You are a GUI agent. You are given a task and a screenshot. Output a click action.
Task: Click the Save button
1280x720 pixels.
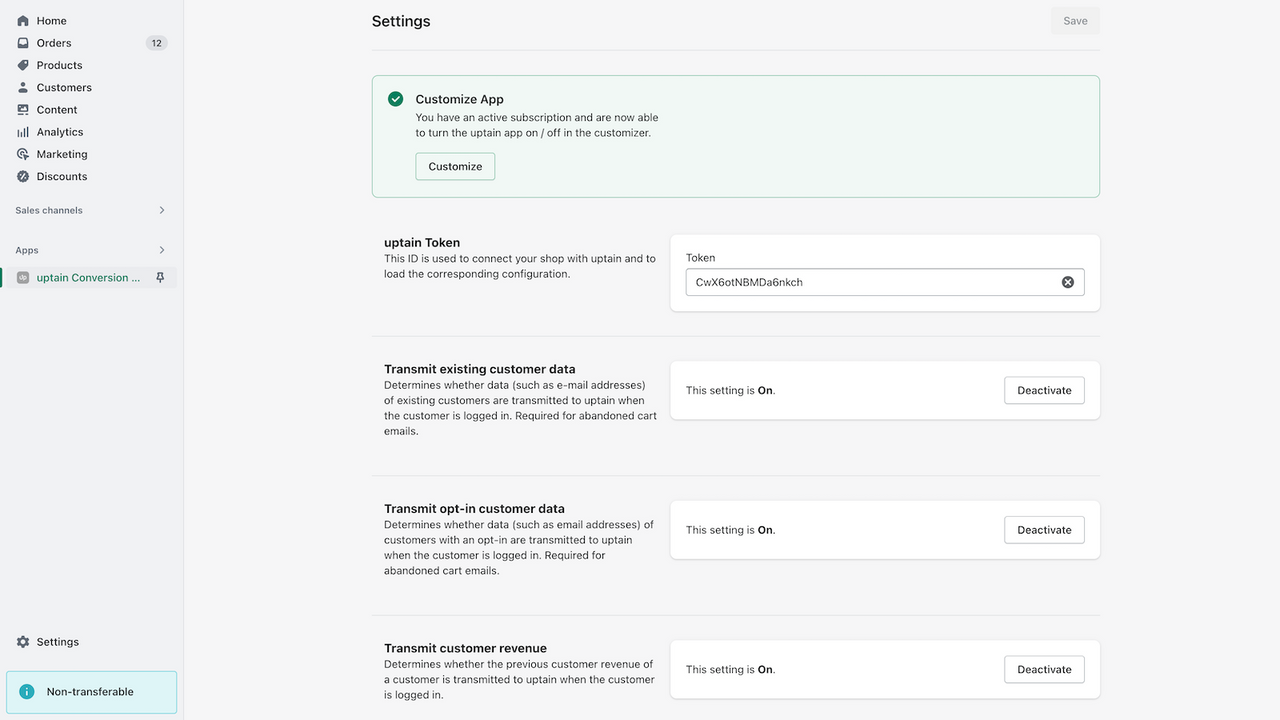tap(1075, 21)
